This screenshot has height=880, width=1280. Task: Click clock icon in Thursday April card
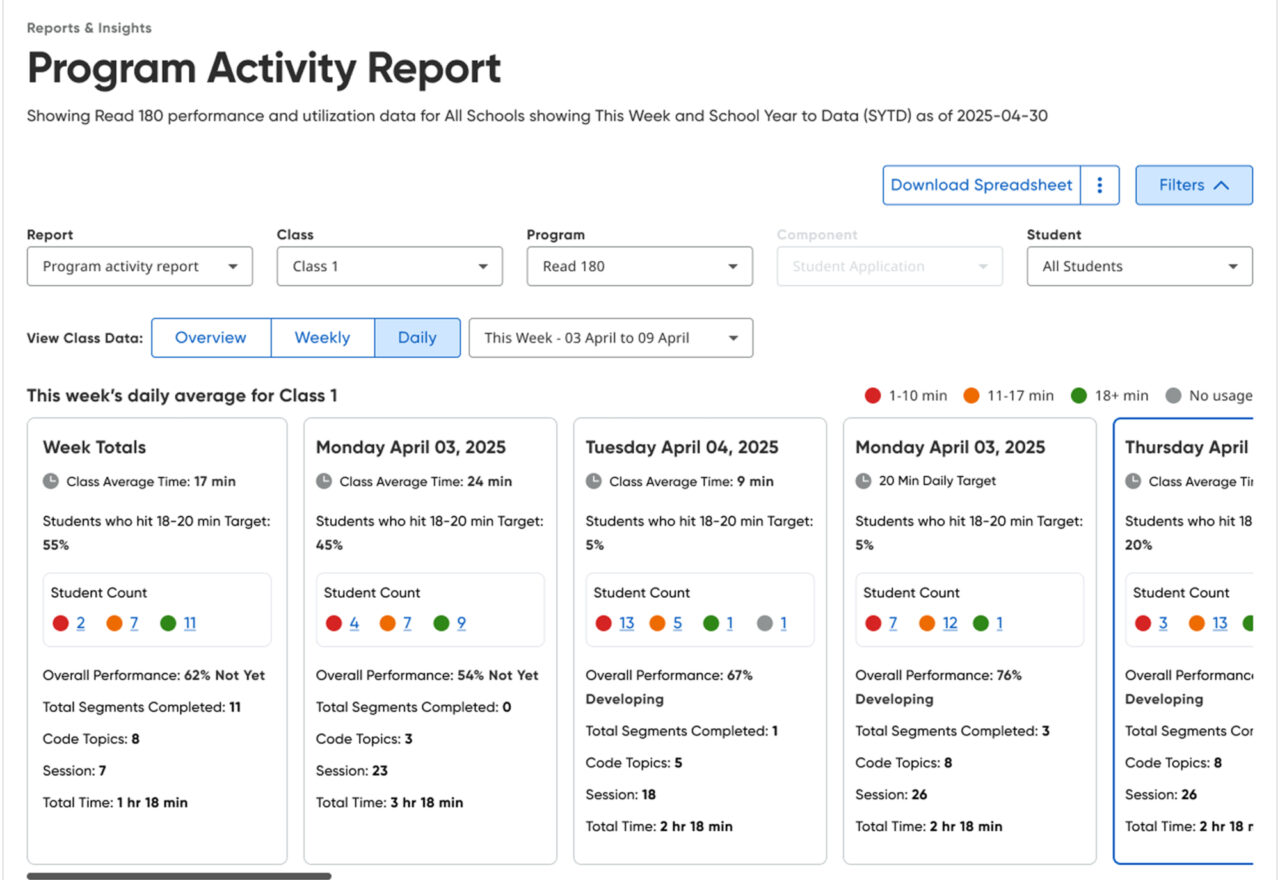pos(1133,481)
